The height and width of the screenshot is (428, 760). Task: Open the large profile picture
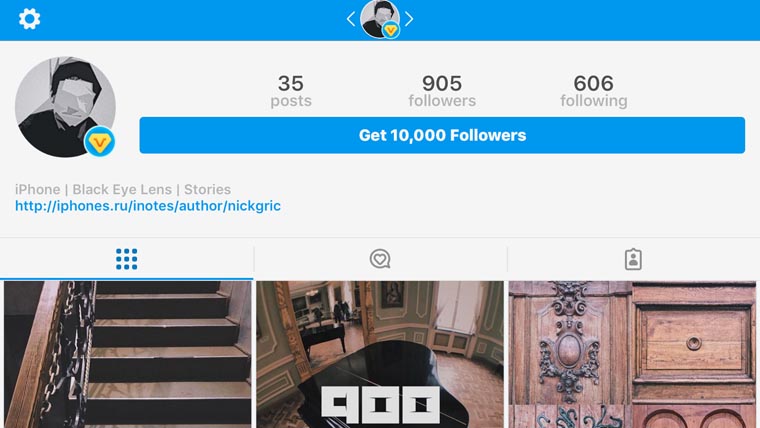pos(62,105)
